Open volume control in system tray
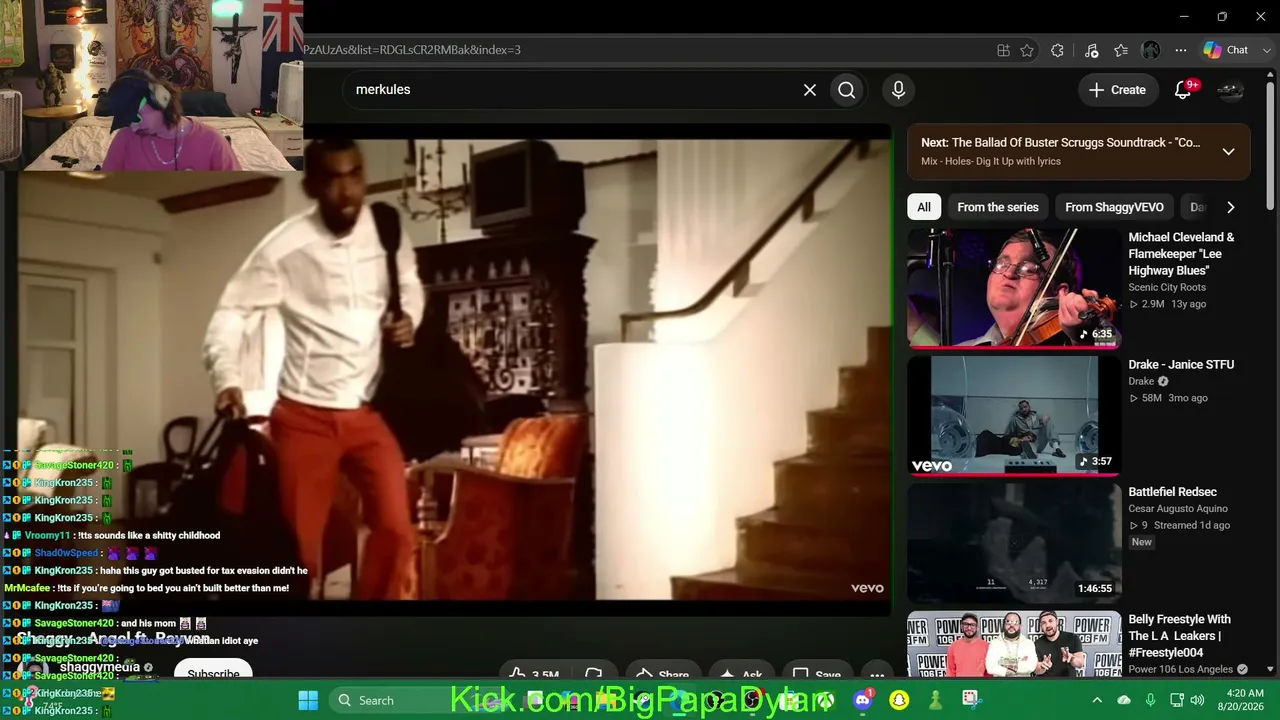The width and height of the screenshot is (1280, 720). click(x=1198, y=700)
